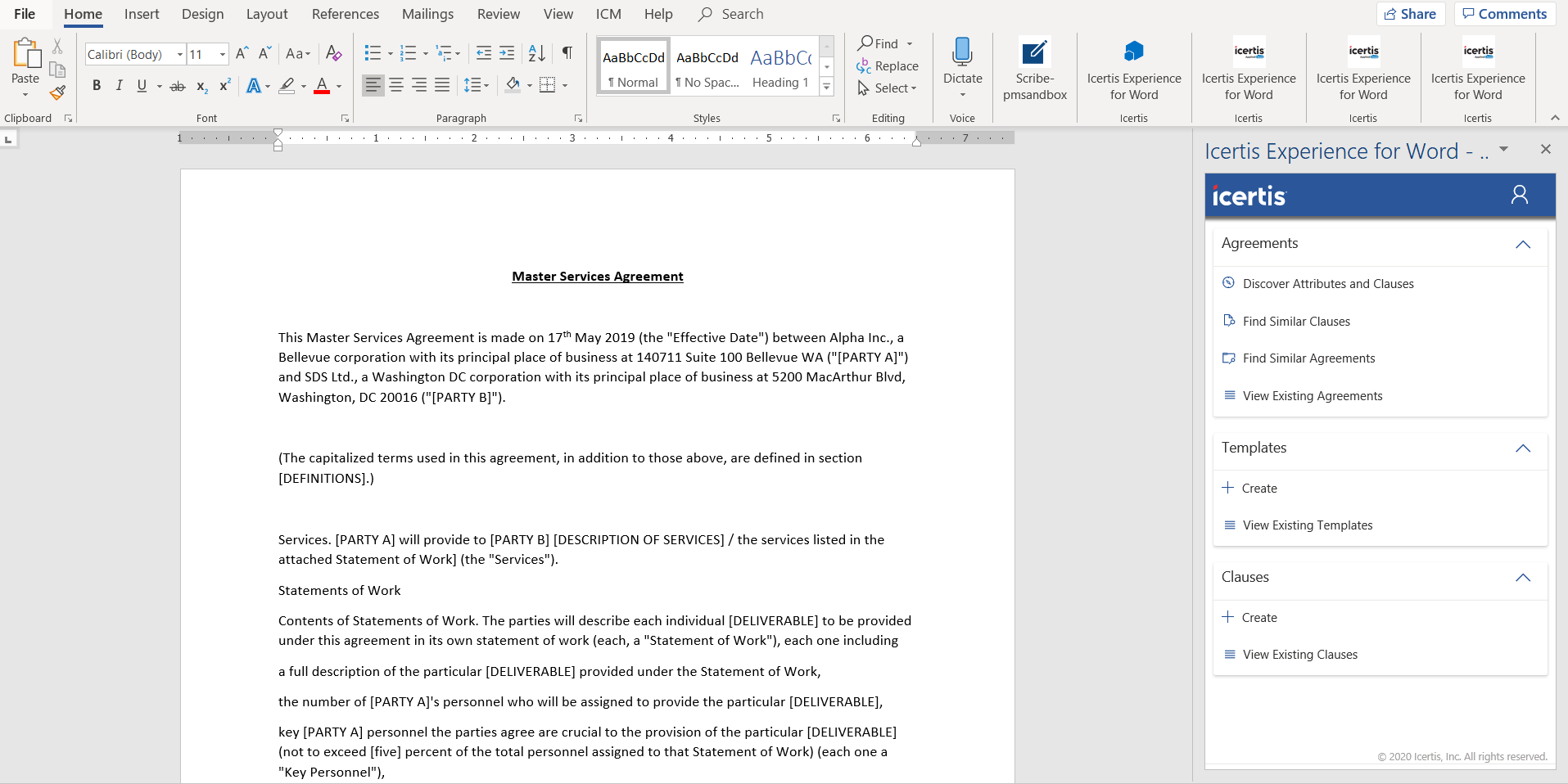Open the font name dropdown
The height and width of the screenshot is (784, 1568).
pyautogui.click(x=180, y=54)
